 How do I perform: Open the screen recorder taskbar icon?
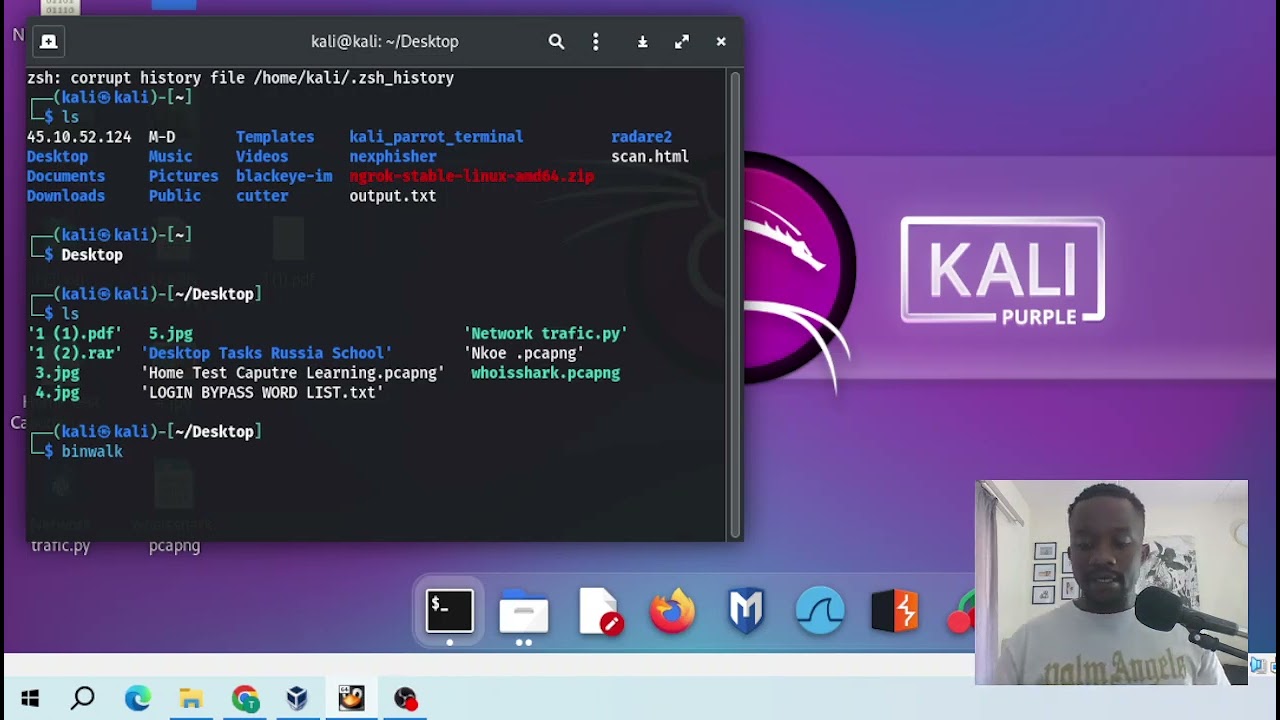405,698
